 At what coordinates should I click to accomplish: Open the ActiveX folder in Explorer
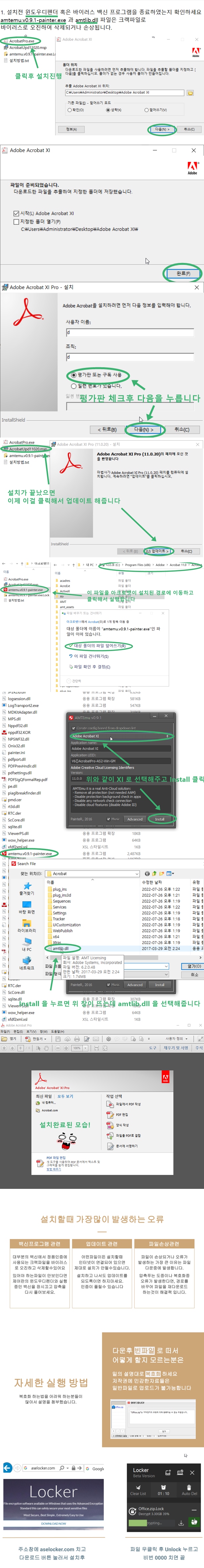click(x=65, y=591)
